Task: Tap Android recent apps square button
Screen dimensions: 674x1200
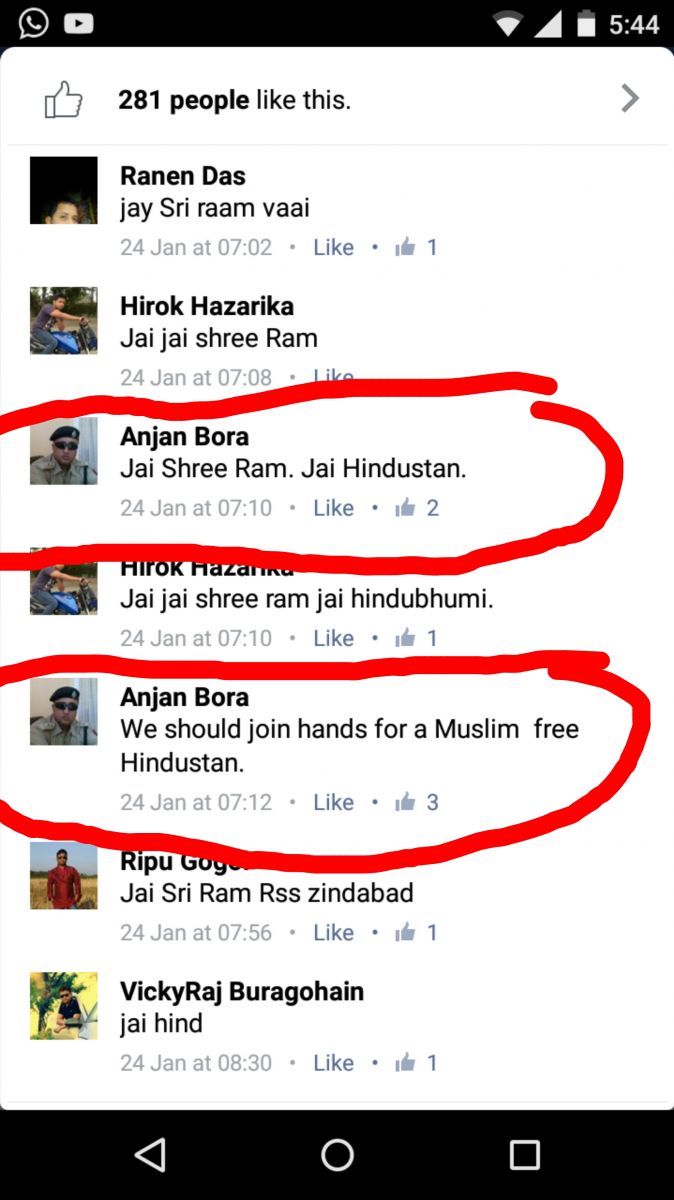Action: 524,1155
